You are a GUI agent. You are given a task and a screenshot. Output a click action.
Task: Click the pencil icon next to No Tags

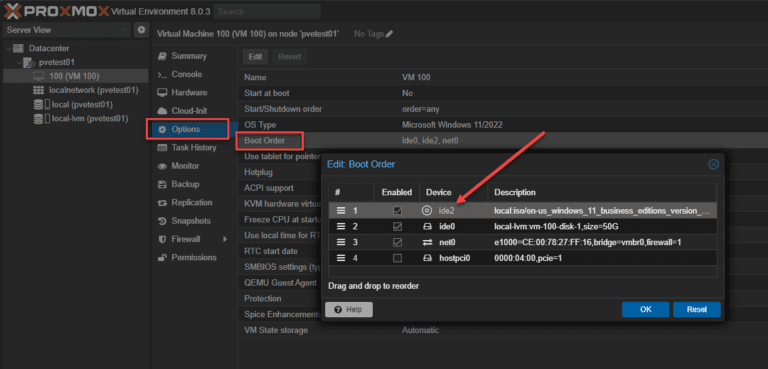(389, 34)
